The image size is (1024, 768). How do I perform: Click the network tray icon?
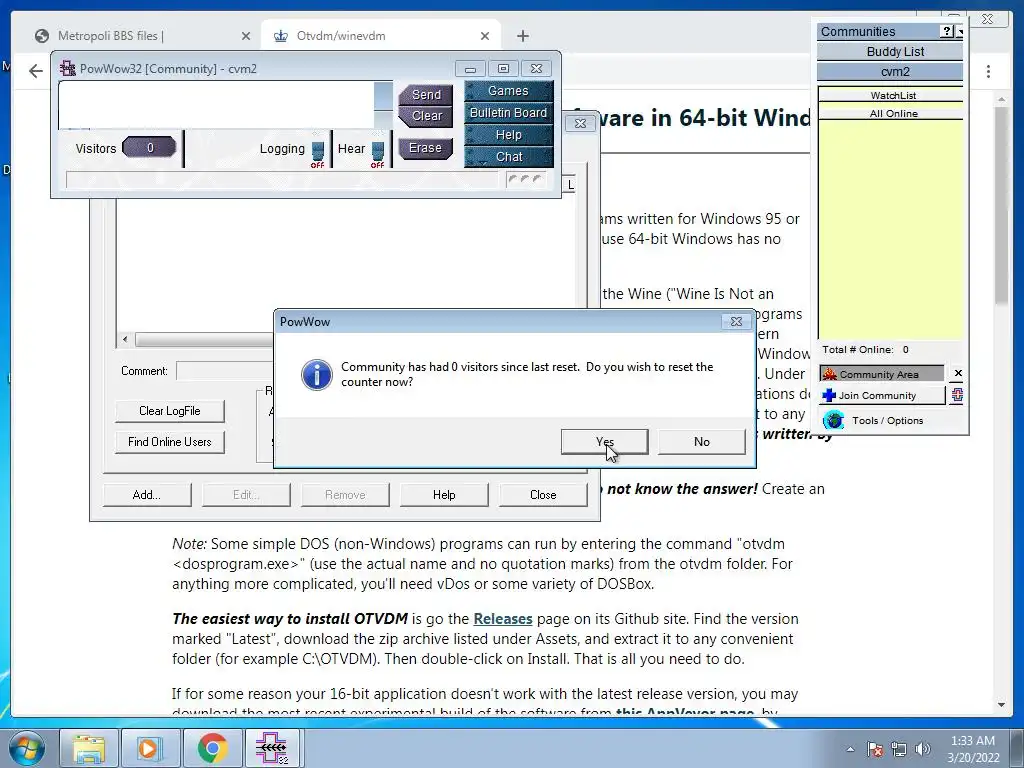click(x=899, y=749)
